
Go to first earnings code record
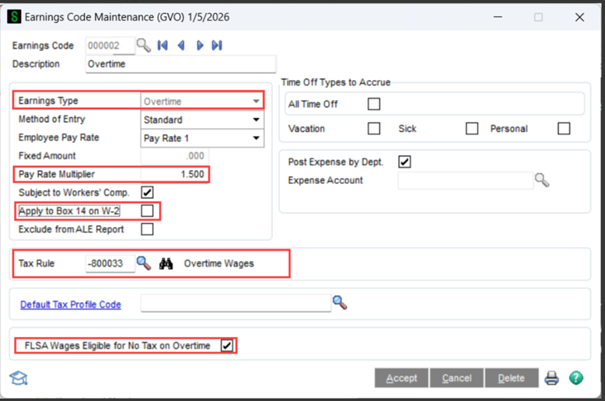click(x=163, y=45)
